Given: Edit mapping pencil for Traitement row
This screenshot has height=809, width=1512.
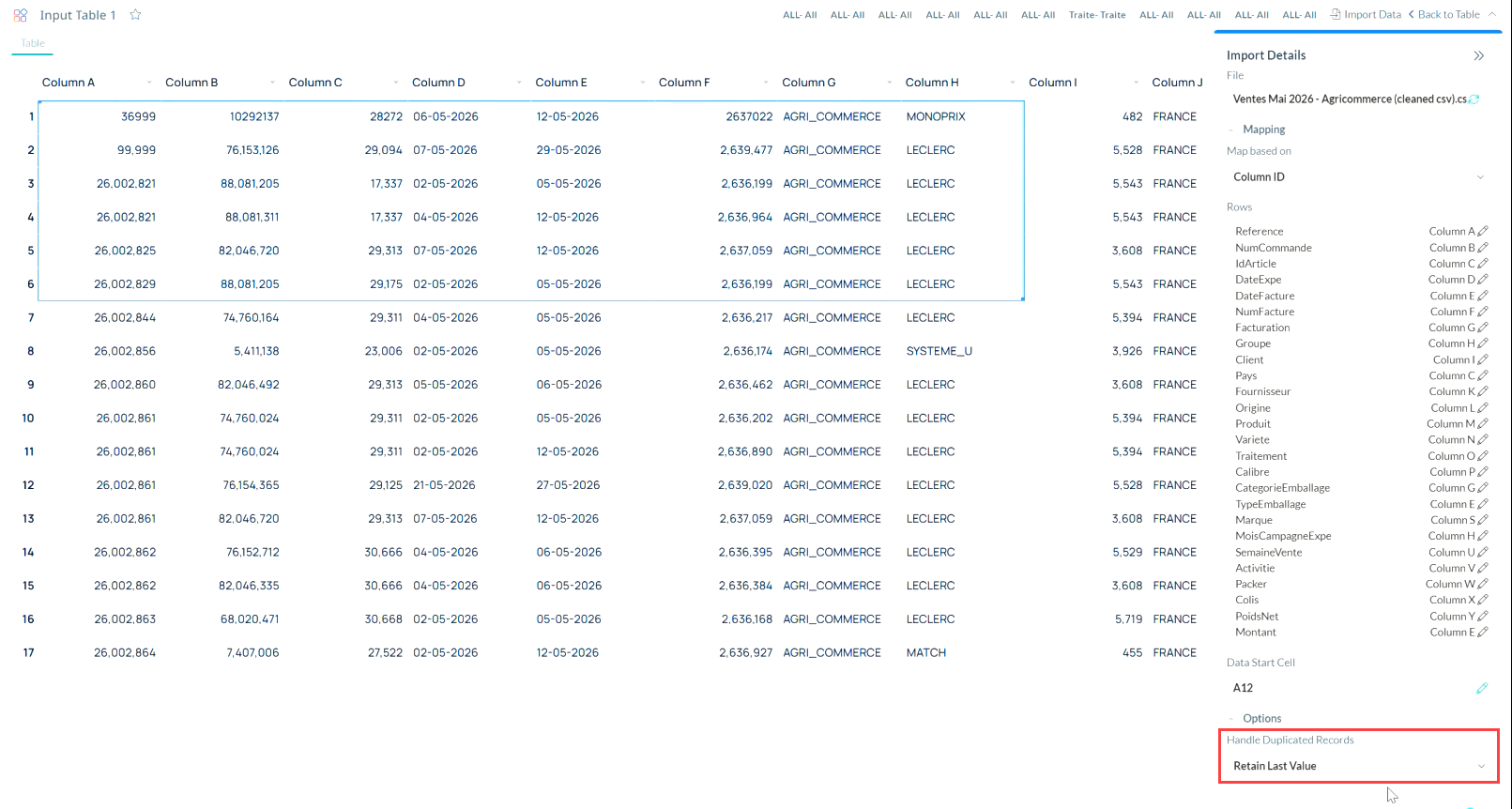Looking at the screenshot, I should pos(1483,456).
